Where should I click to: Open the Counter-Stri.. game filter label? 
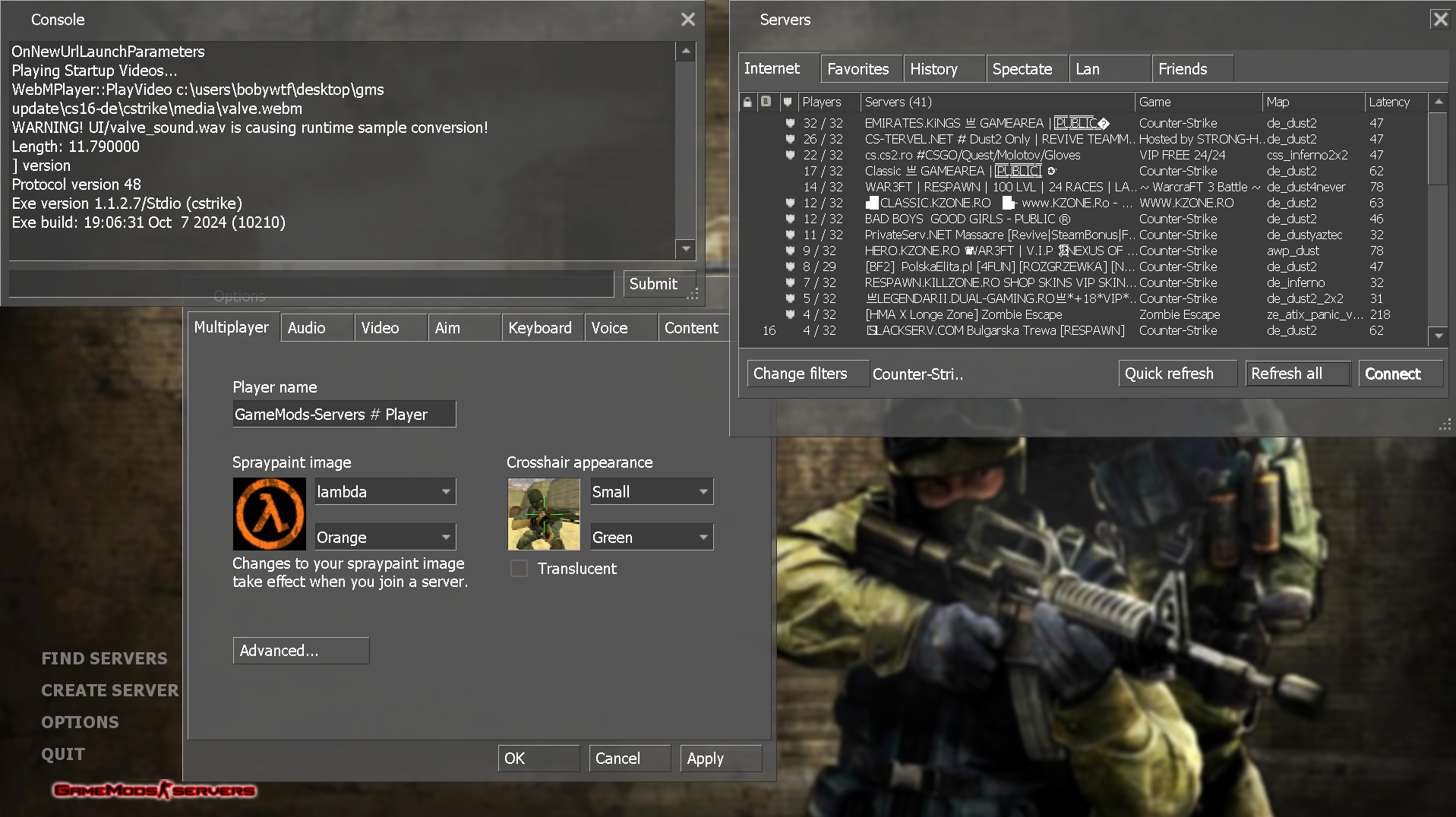click(918, 374)
